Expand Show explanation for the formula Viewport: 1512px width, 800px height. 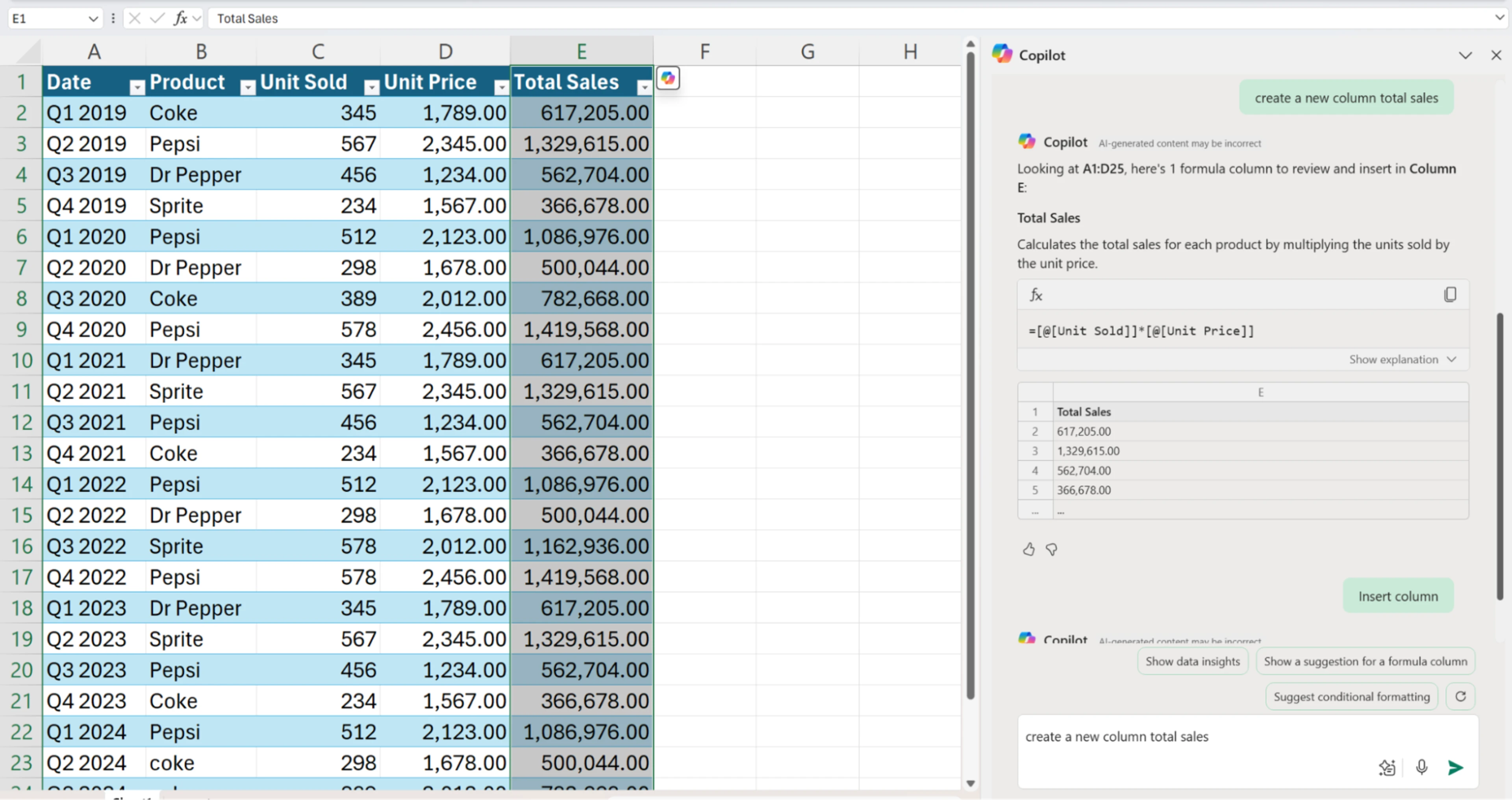click(1402, 359)
